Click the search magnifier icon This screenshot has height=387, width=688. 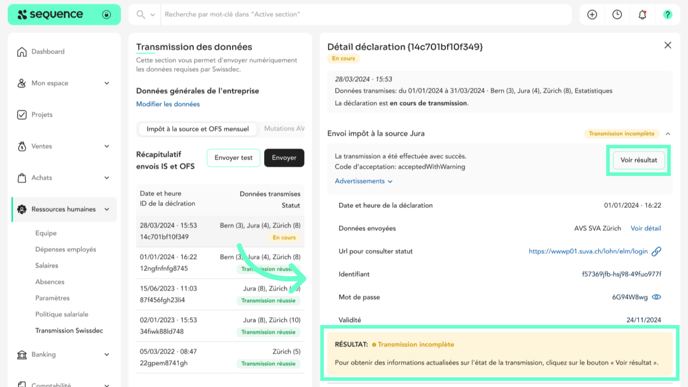140,14
